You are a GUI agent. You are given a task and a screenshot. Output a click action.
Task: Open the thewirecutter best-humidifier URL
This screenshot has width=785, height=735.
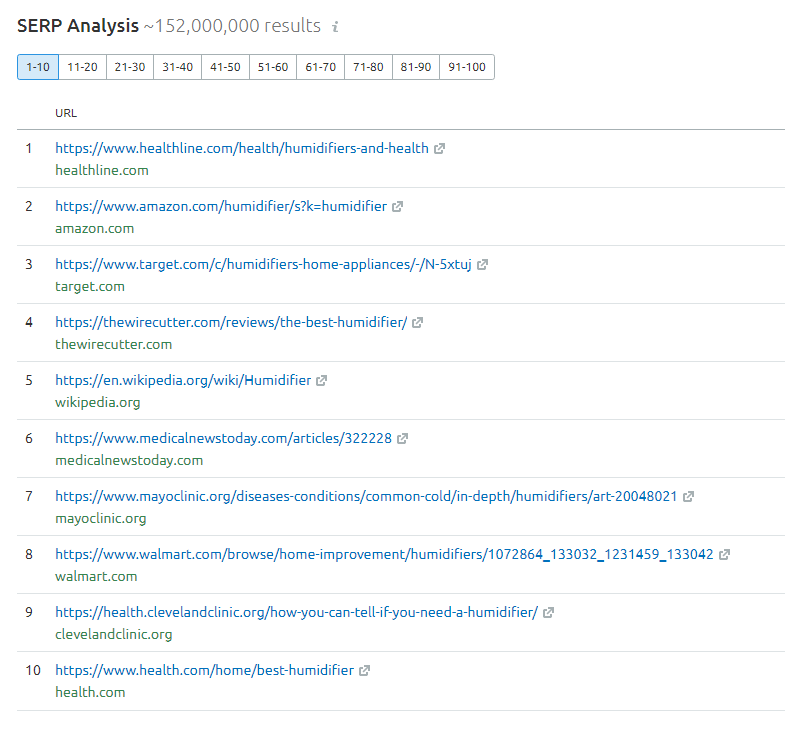click(231, 323)
